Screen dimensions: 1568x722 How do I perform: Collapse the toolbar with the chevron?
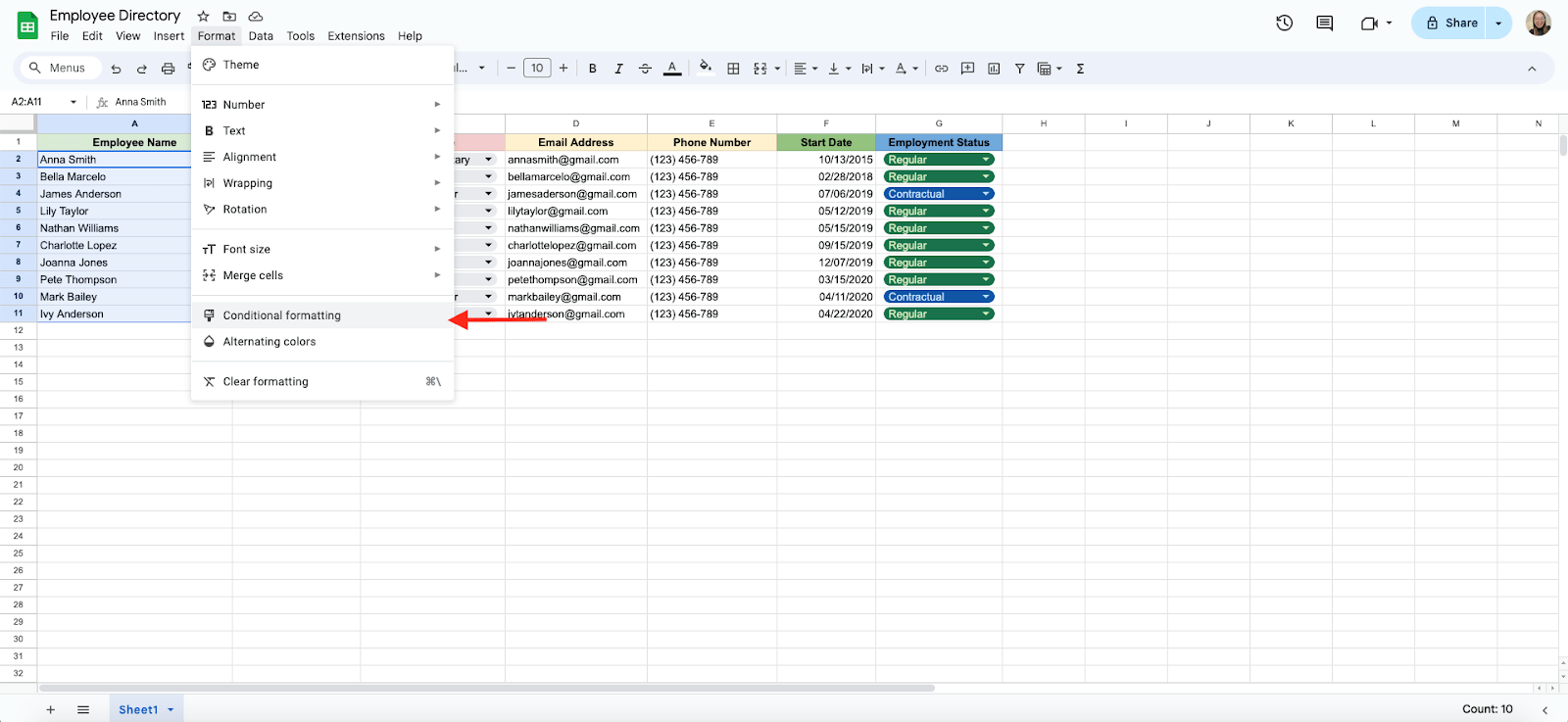click(1532, 69)
